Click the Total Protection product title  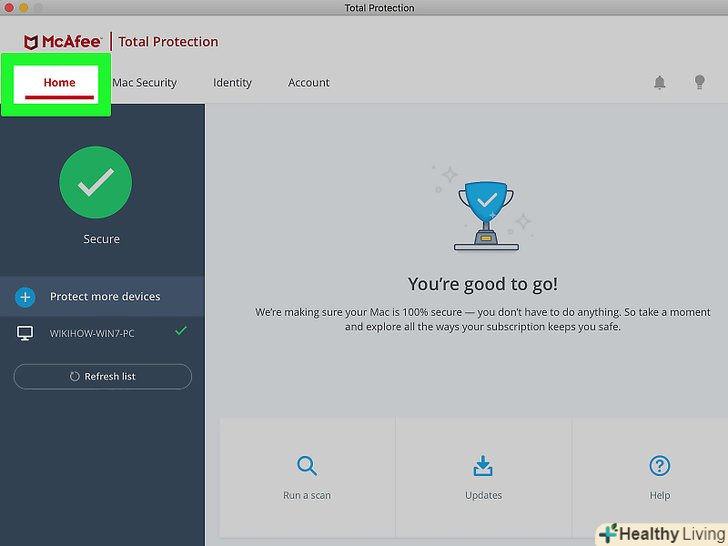(168, 42)
